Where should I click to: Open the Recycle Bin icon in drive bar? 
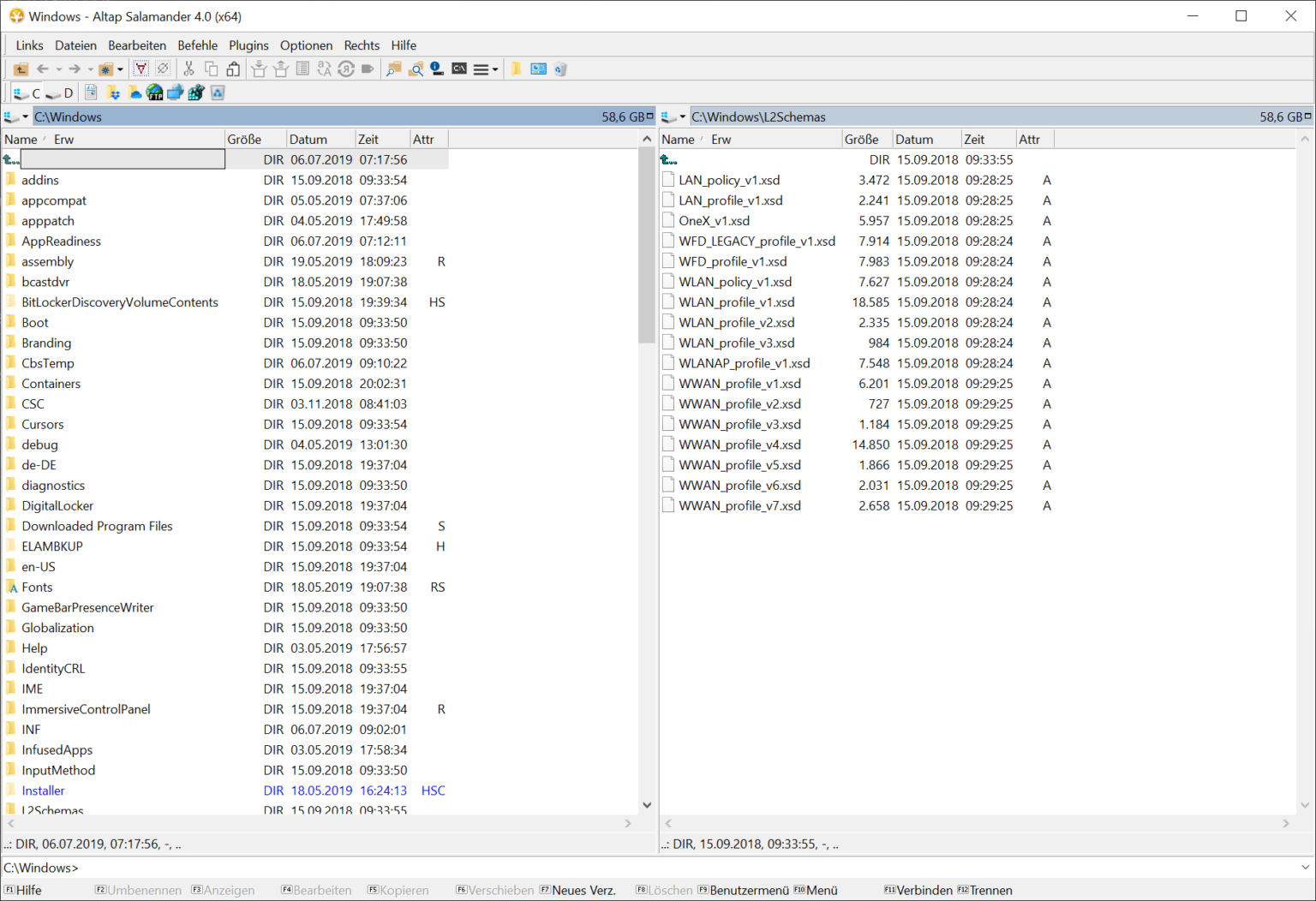(218, 92)
